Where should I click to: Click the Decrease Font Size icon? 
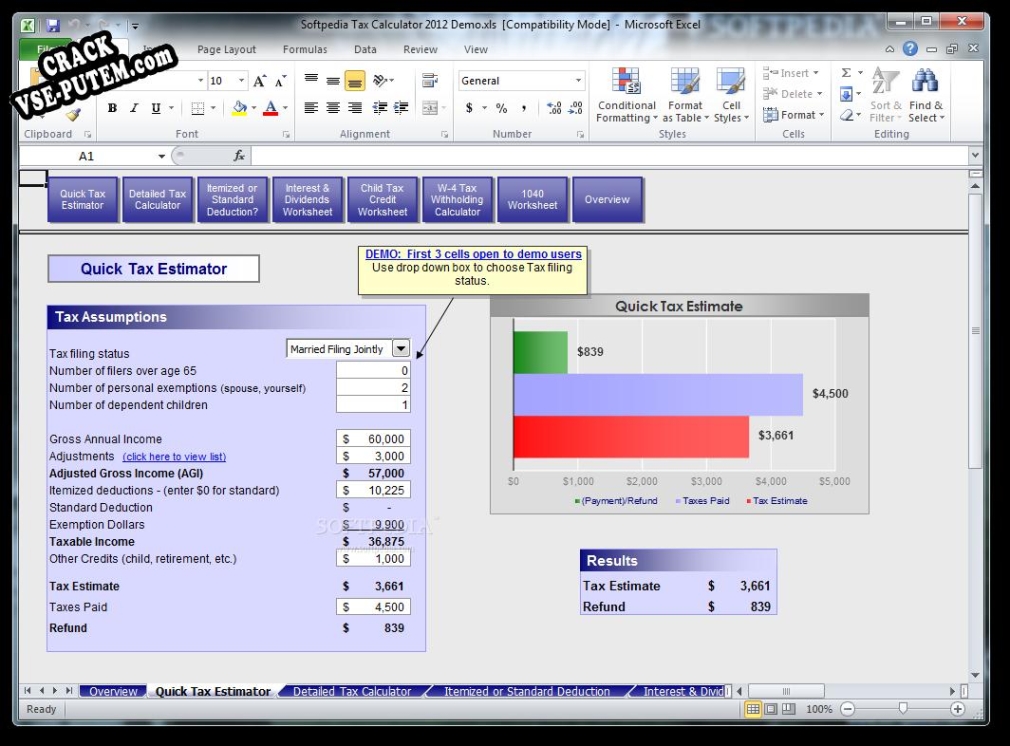[x=280, y=81]
